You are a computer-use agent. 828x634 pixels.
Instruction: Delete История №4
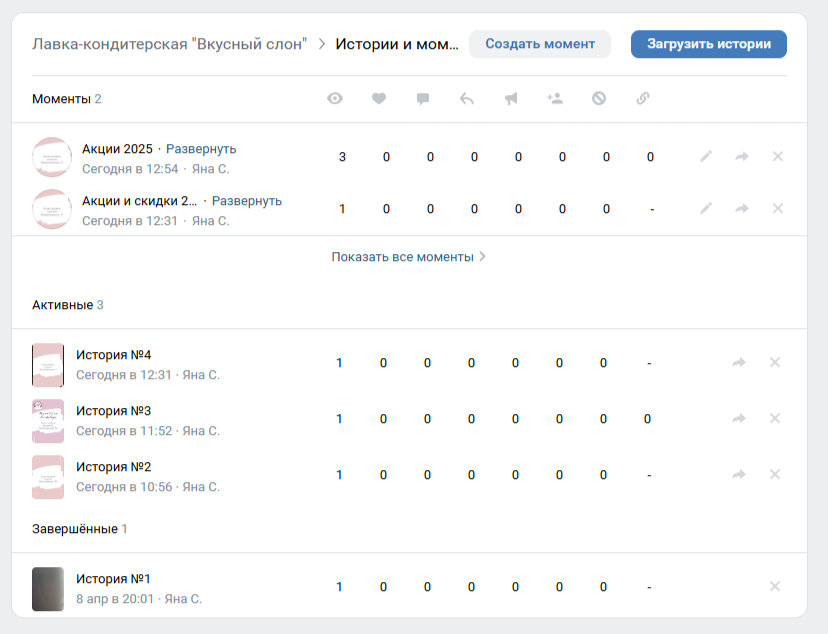click(775, 363)
